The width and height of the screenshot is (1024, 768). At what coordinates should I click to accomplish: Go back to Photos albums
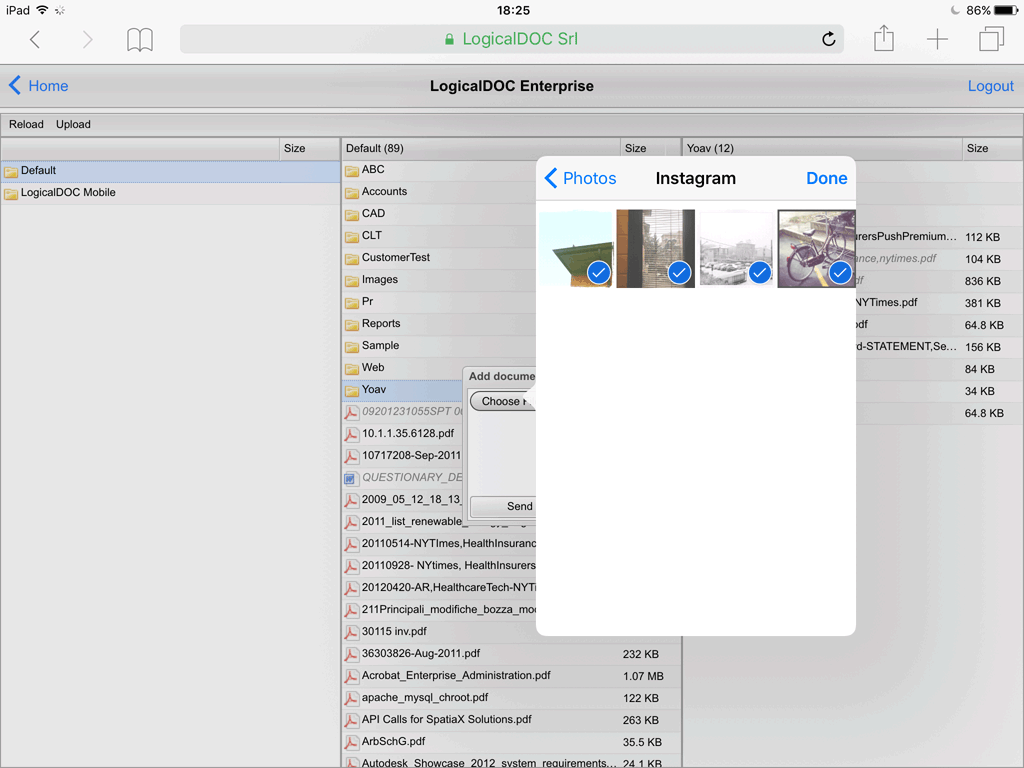click(581, 178)
